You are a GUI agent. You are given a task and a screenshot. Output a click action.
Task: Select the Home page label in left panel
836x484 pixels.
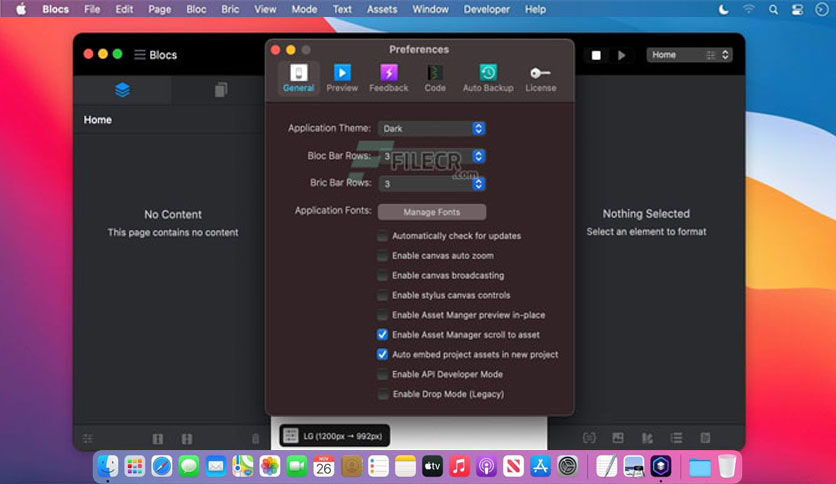click(98, 120)
